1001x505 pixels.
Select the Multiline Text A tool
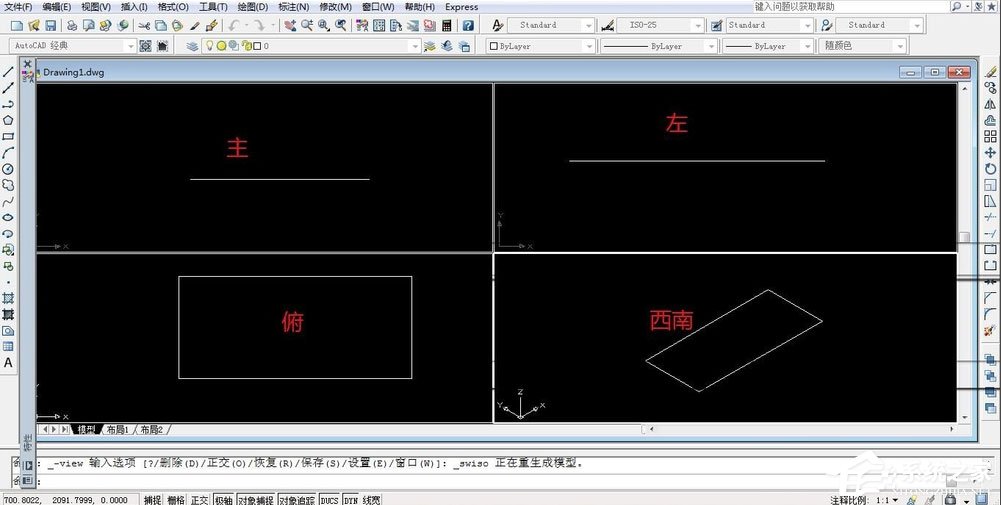point(8,363)
